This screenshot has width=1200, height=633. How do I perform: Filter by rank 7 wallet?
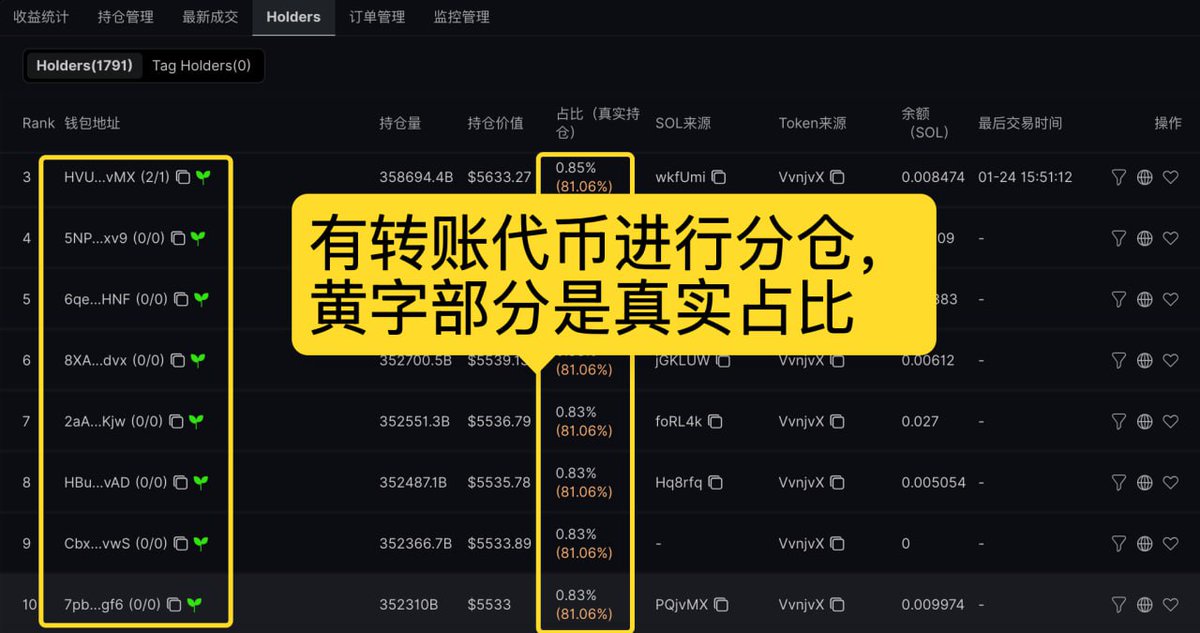pyautogui.click(x=1119, y=421)
